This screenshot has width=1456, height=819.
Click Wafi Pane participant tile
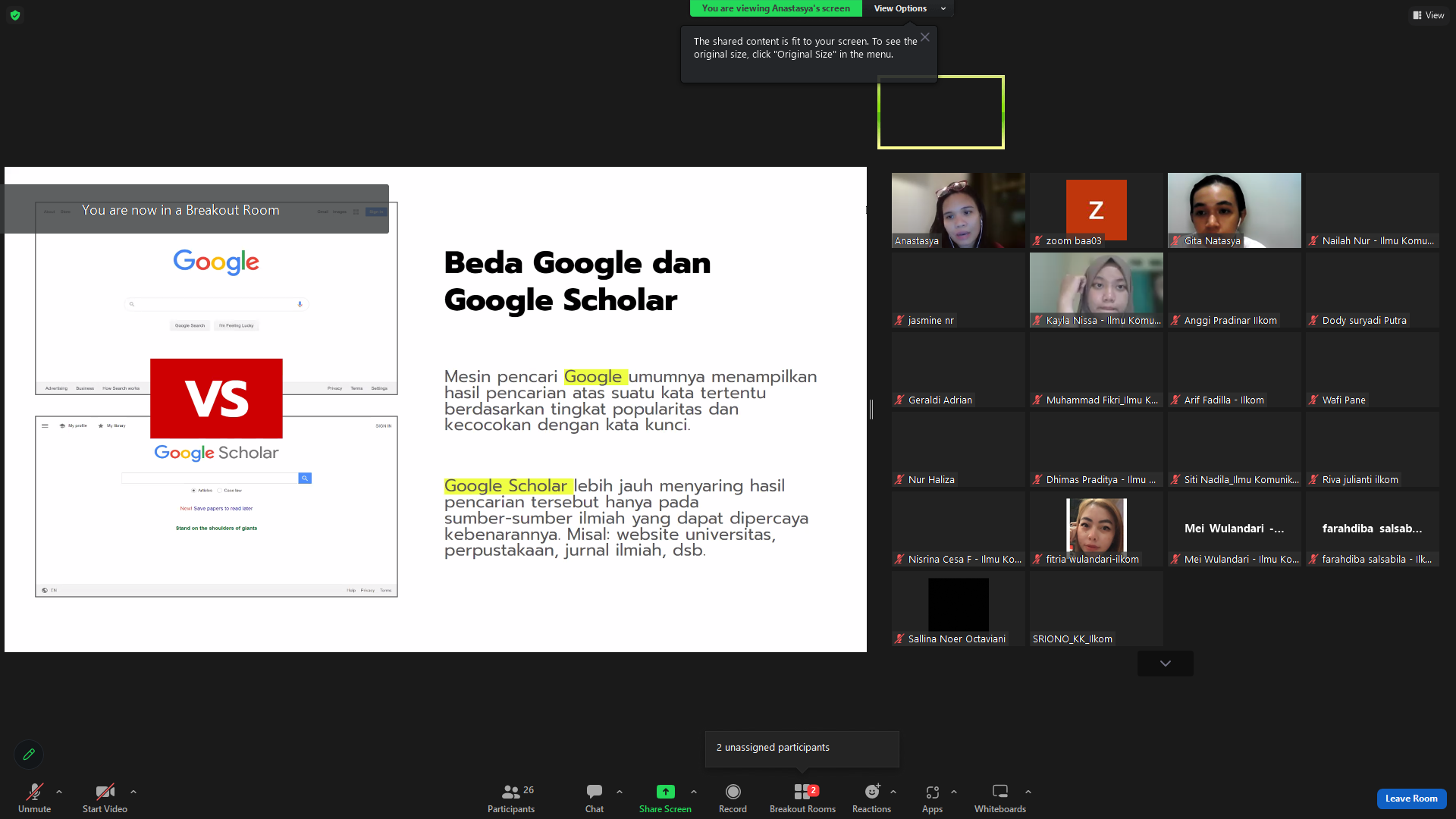point(1373,369)
